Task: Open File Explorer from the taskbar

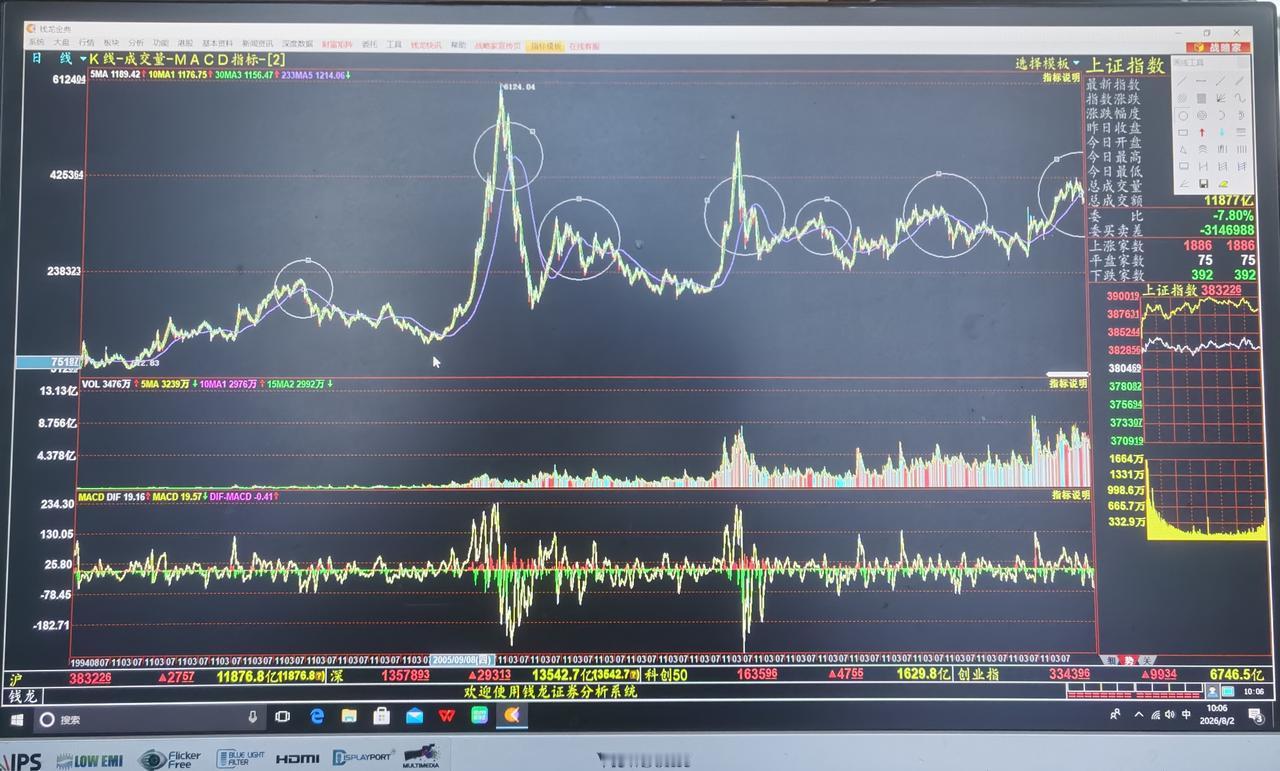Action: coord(349,716)
